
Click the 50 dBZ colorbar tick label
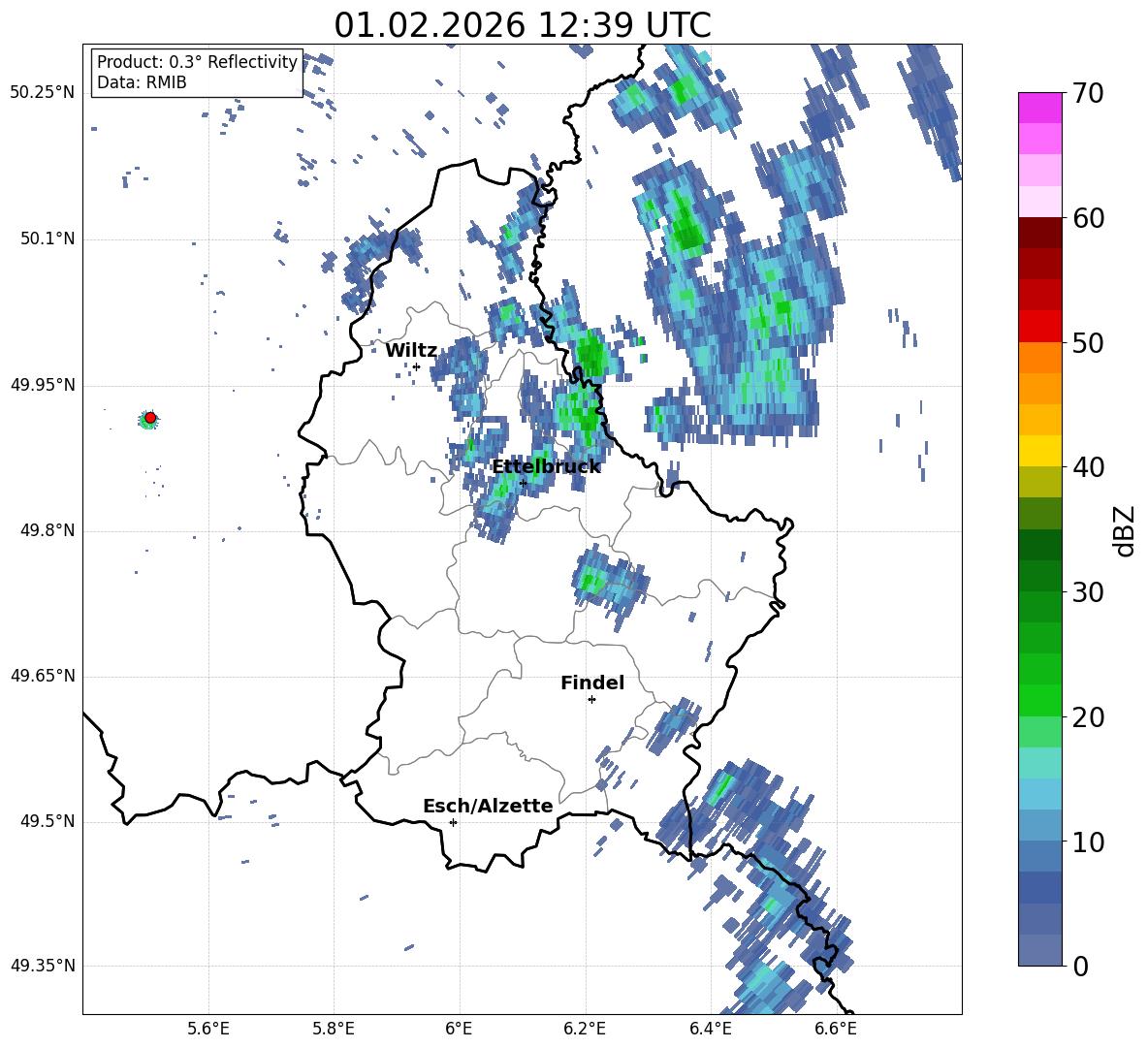(x=1088, y=343)
